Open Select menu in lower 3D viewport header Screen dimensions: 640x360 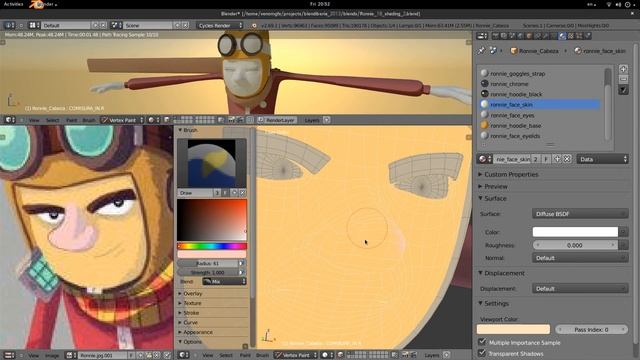pos(226,355)
